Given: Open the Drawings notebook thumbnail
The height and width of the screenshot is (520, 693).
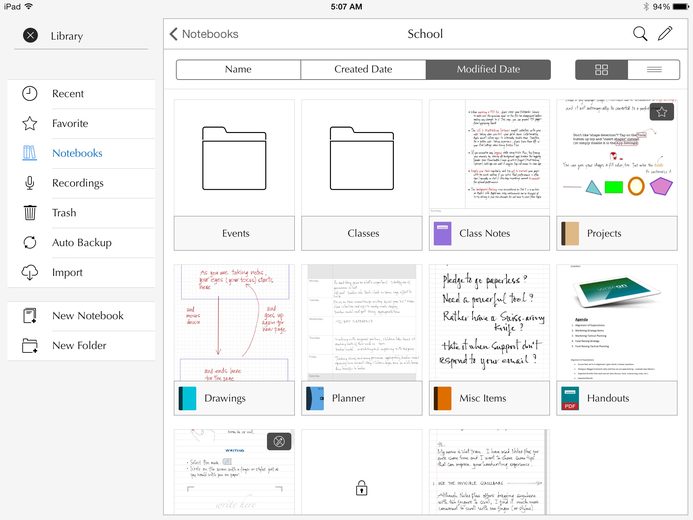Looking at the screenshot, I should (234, 323).
